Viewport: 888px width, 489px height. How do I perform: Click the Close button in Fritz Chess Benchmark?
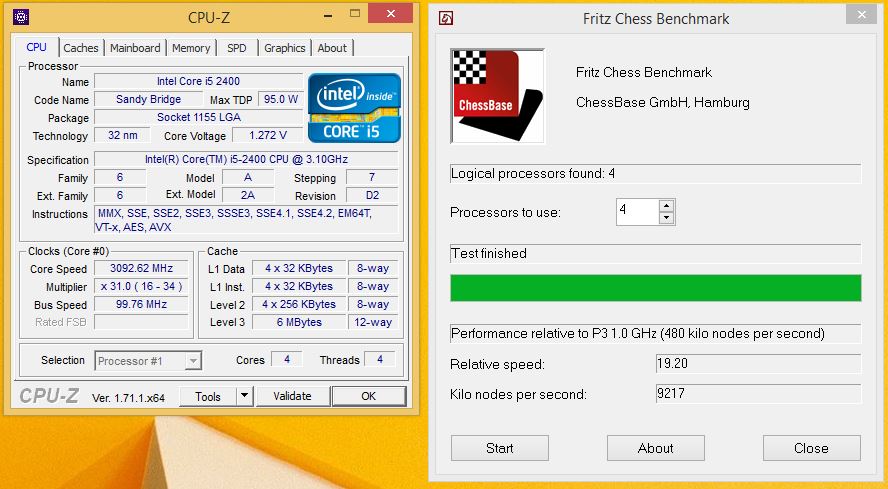(x=812, y=448)
